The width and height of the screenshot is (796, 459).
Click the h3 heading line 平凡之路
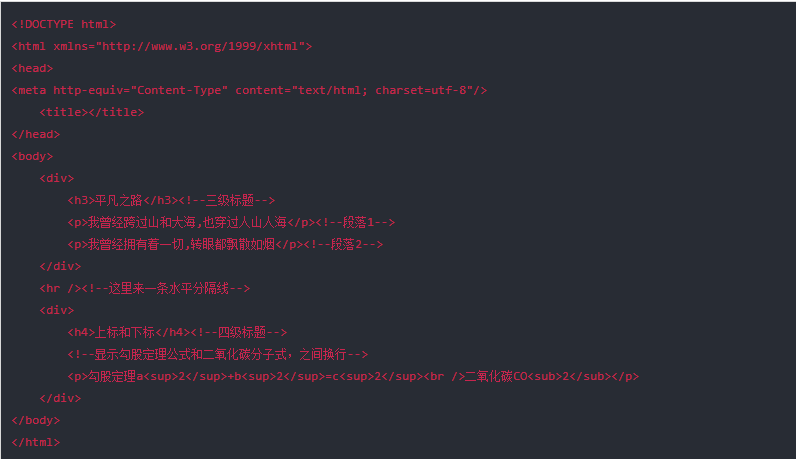172,200
